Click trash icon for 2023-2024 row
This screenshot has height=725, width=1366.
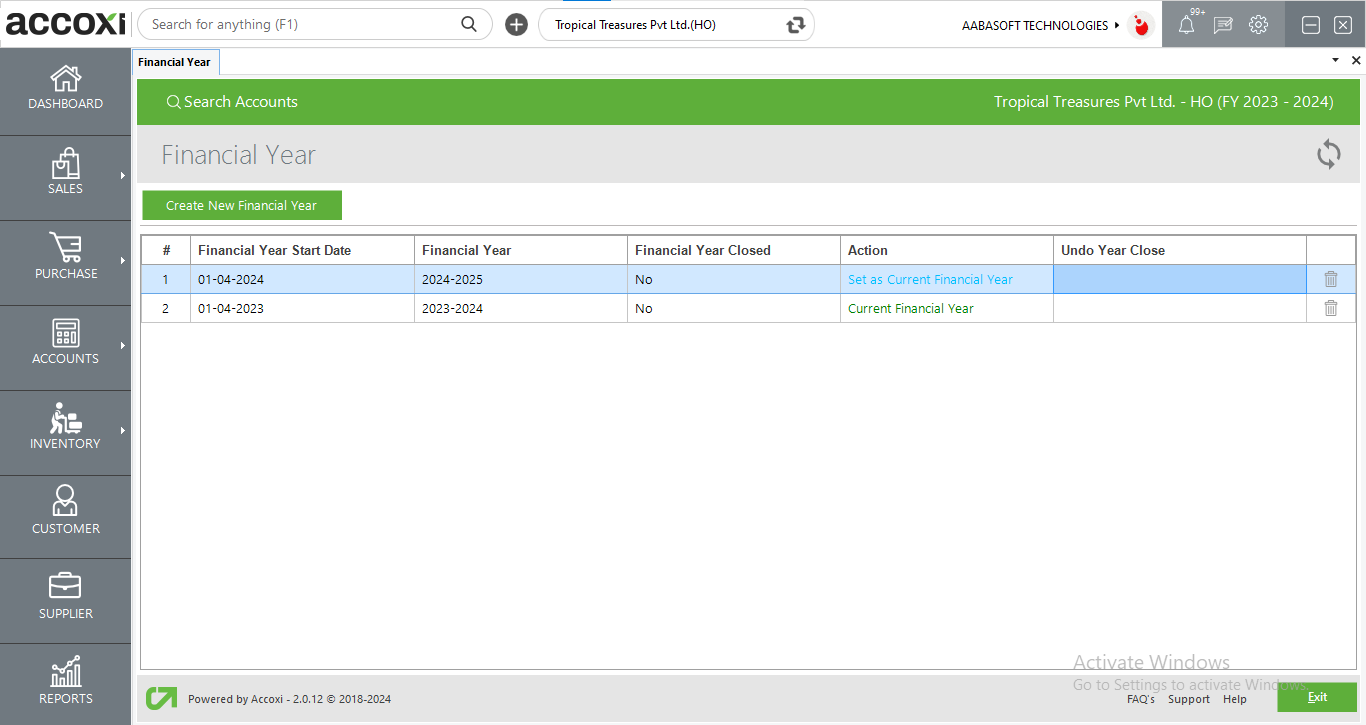coord(1330,309)
